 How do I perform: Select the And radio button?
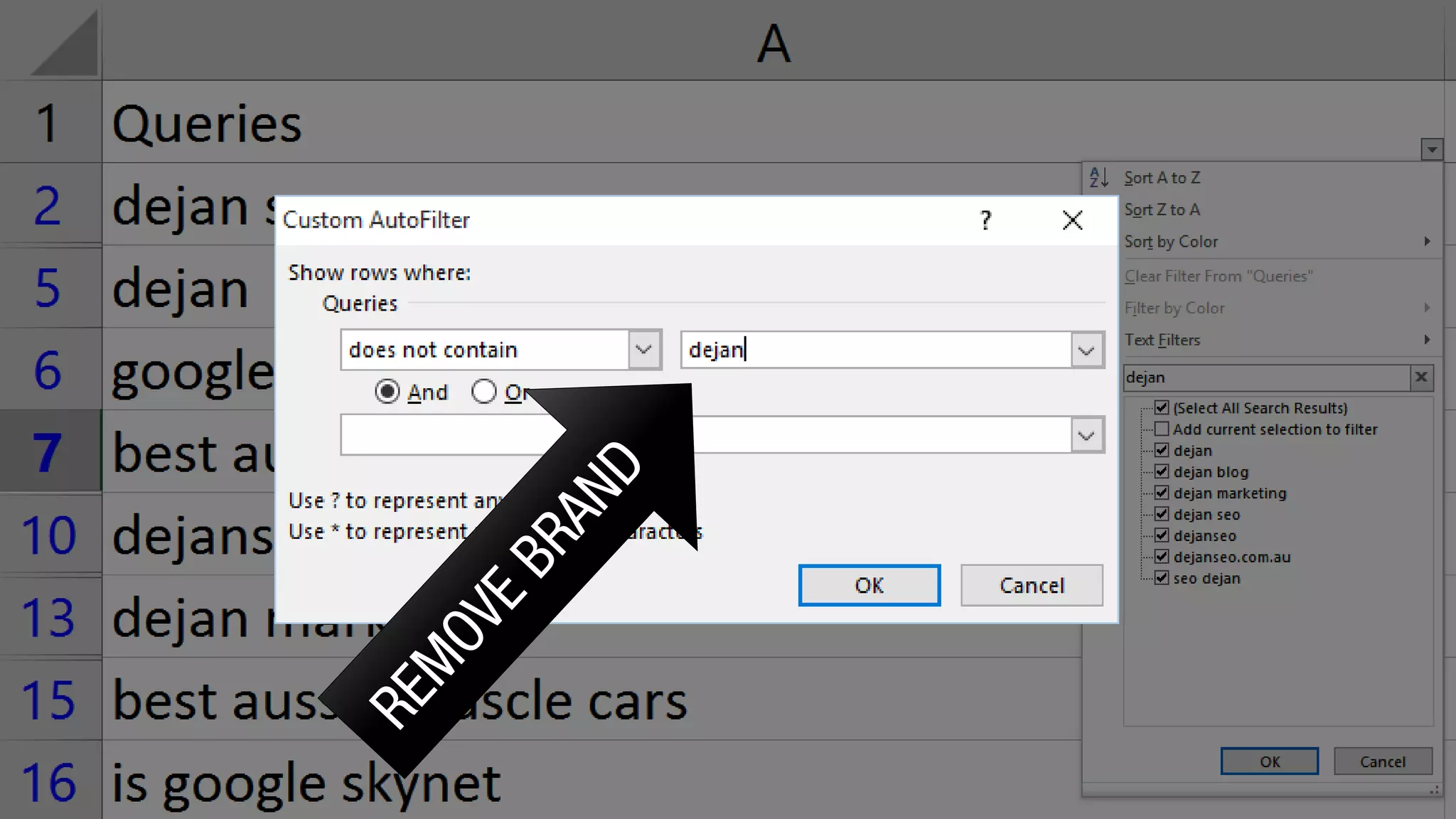pyautogui.click(x=387, y=392)
